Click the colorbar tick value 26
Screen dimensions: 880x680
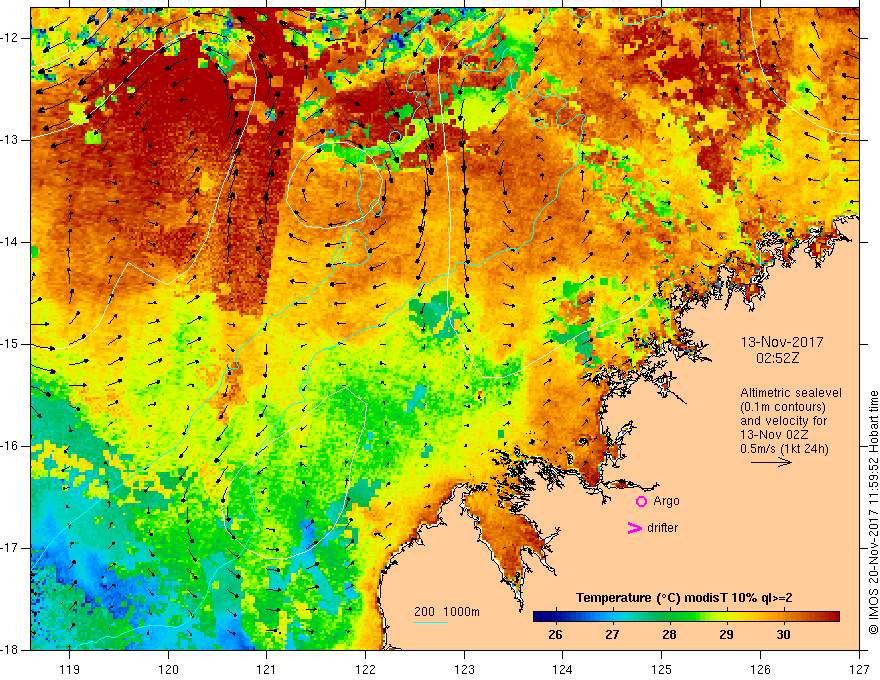(x=555, y=635)
